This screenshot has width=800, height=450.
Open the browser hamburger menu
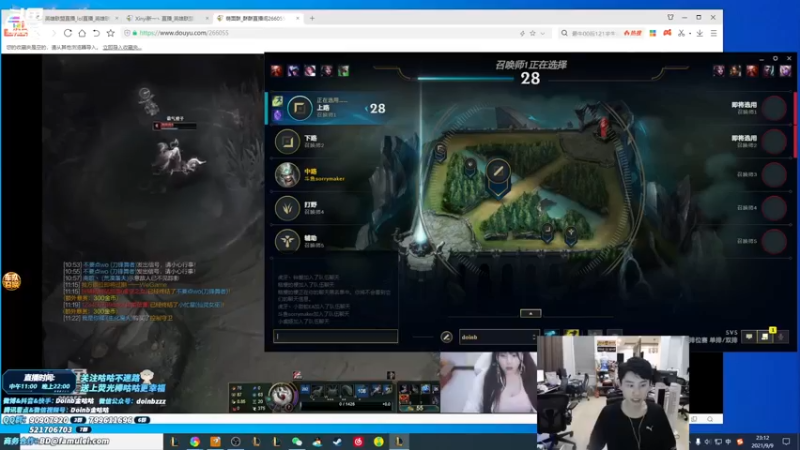(714, 33)
